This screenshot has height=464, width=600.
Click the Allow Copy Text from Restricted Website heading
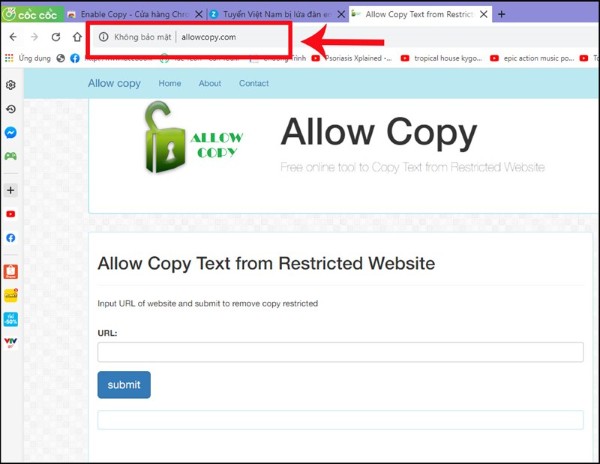(x=266, y=264)
